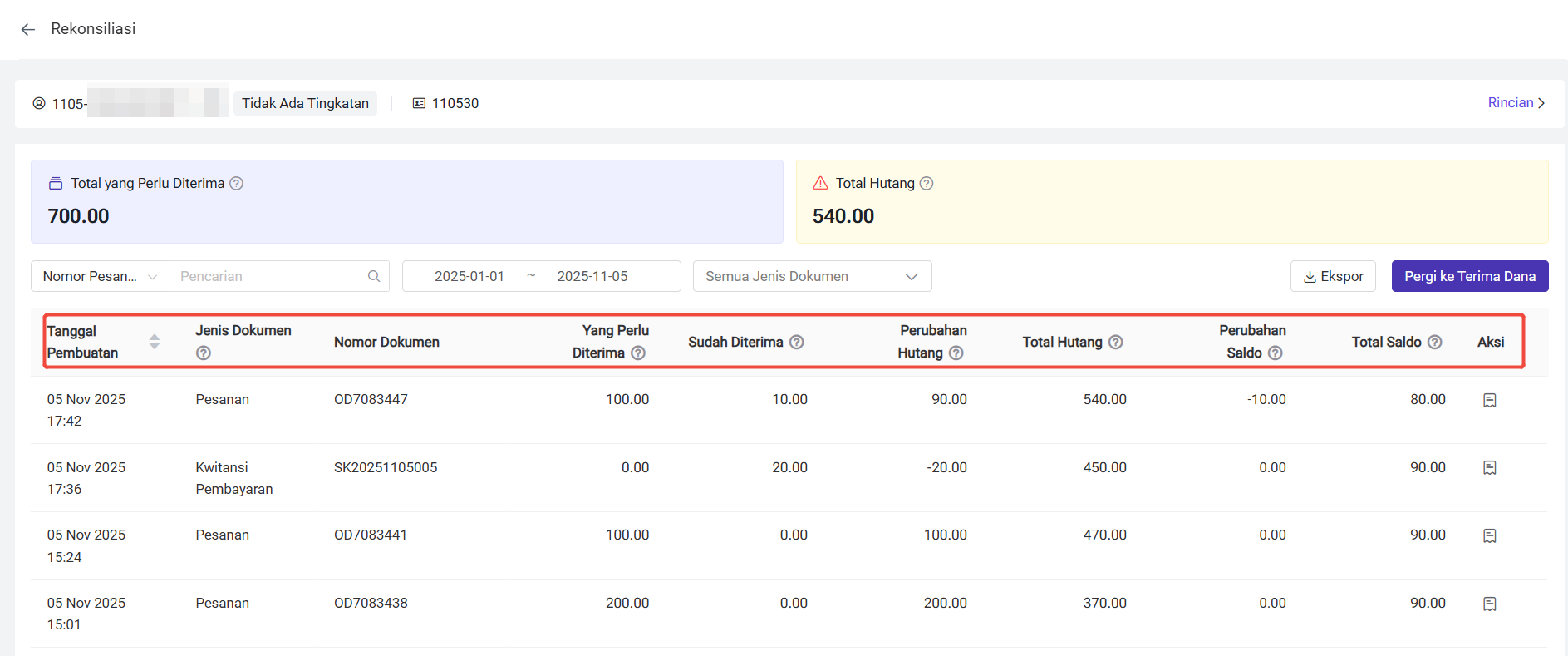Open detail icon for SK20251105005 row
1568x656 pixels.
click(1489, 468)
